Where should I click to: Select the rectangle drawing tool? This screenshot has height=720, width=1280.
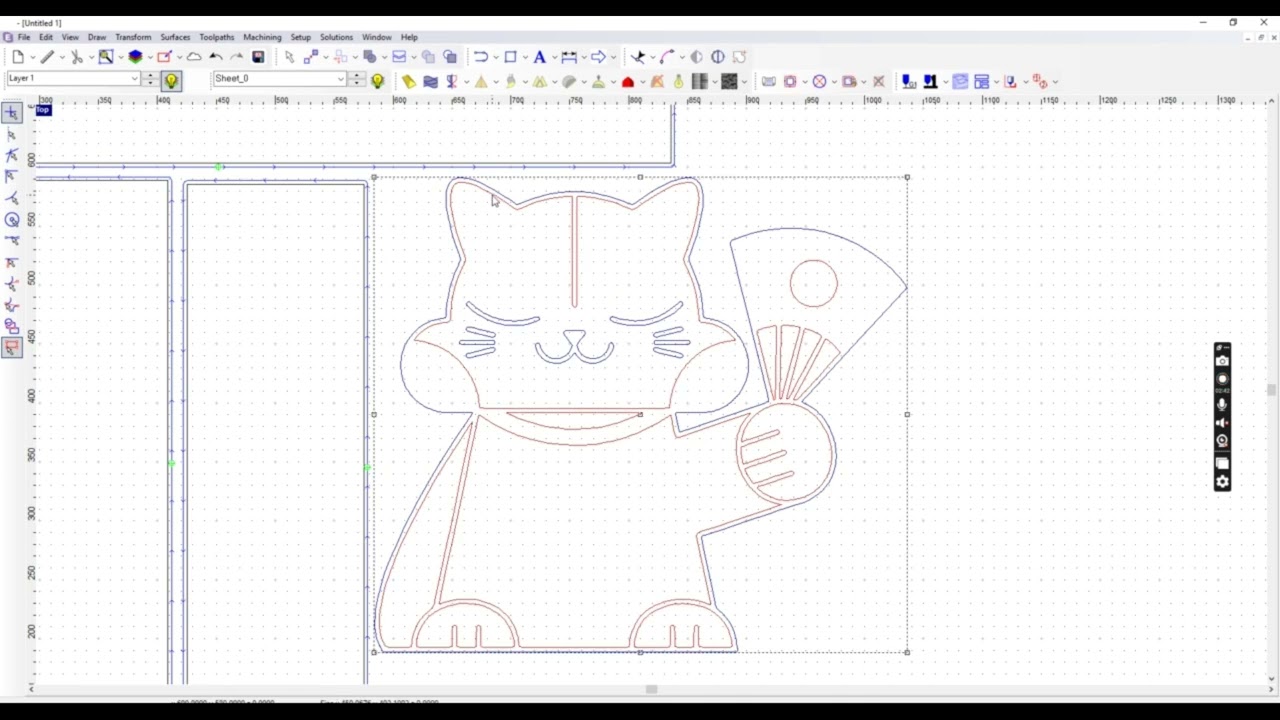tap(510, 57)
